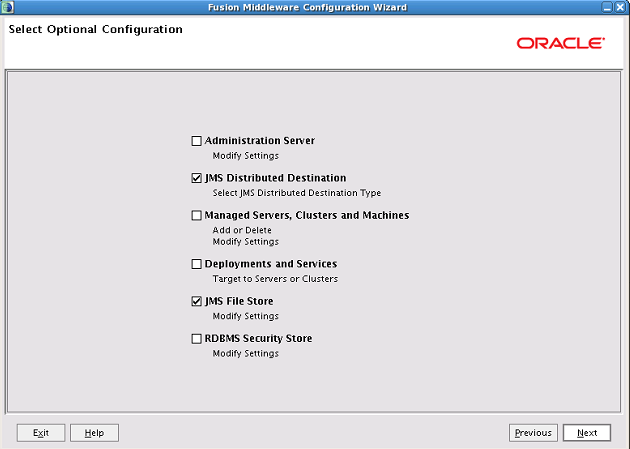630x449 pixels.
Task: Go to the Next wizard step
Action: point(587,433)
